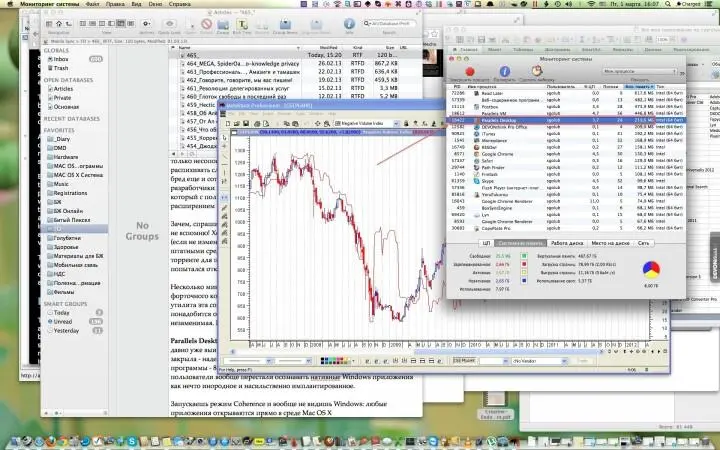Viewport: 720px width, 450px height.
Task: Click the Group folder icon in DEVONthink toolbar
Action: point(223,24)
